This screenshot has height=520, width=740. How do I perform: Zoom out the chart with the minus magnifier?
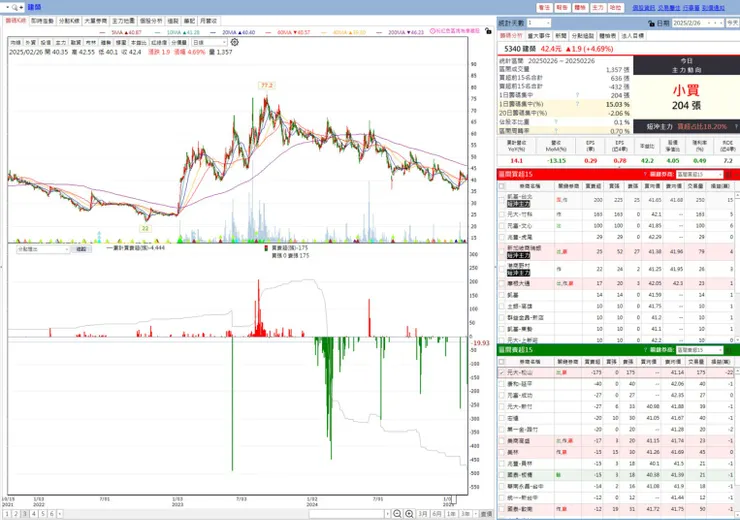[x=397, y=514]
